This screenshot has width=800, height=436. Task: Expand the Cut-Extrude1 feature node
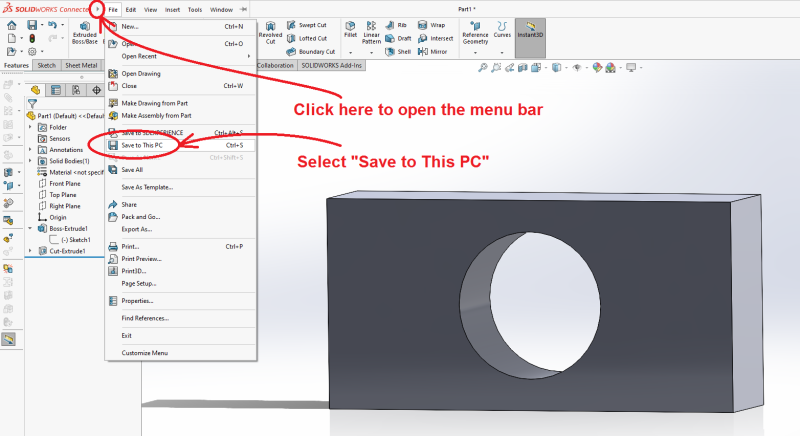[x=31, y=251]
